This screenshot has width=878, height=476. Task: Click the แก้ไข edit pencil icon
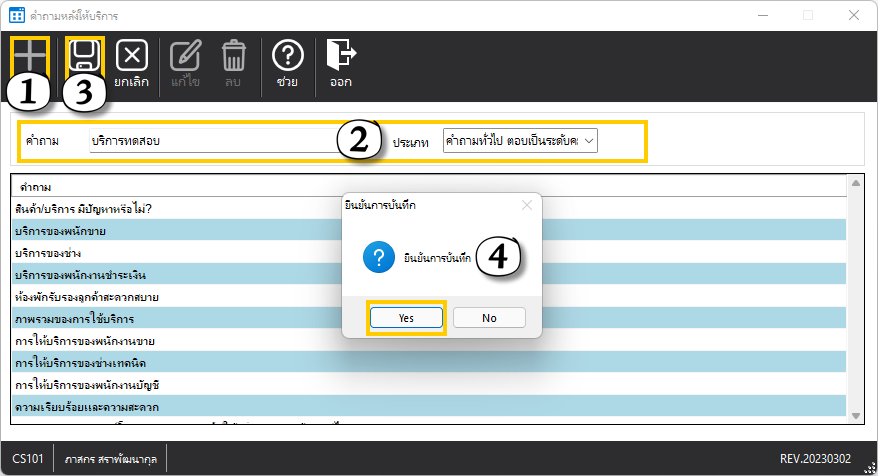click(185, 62)
